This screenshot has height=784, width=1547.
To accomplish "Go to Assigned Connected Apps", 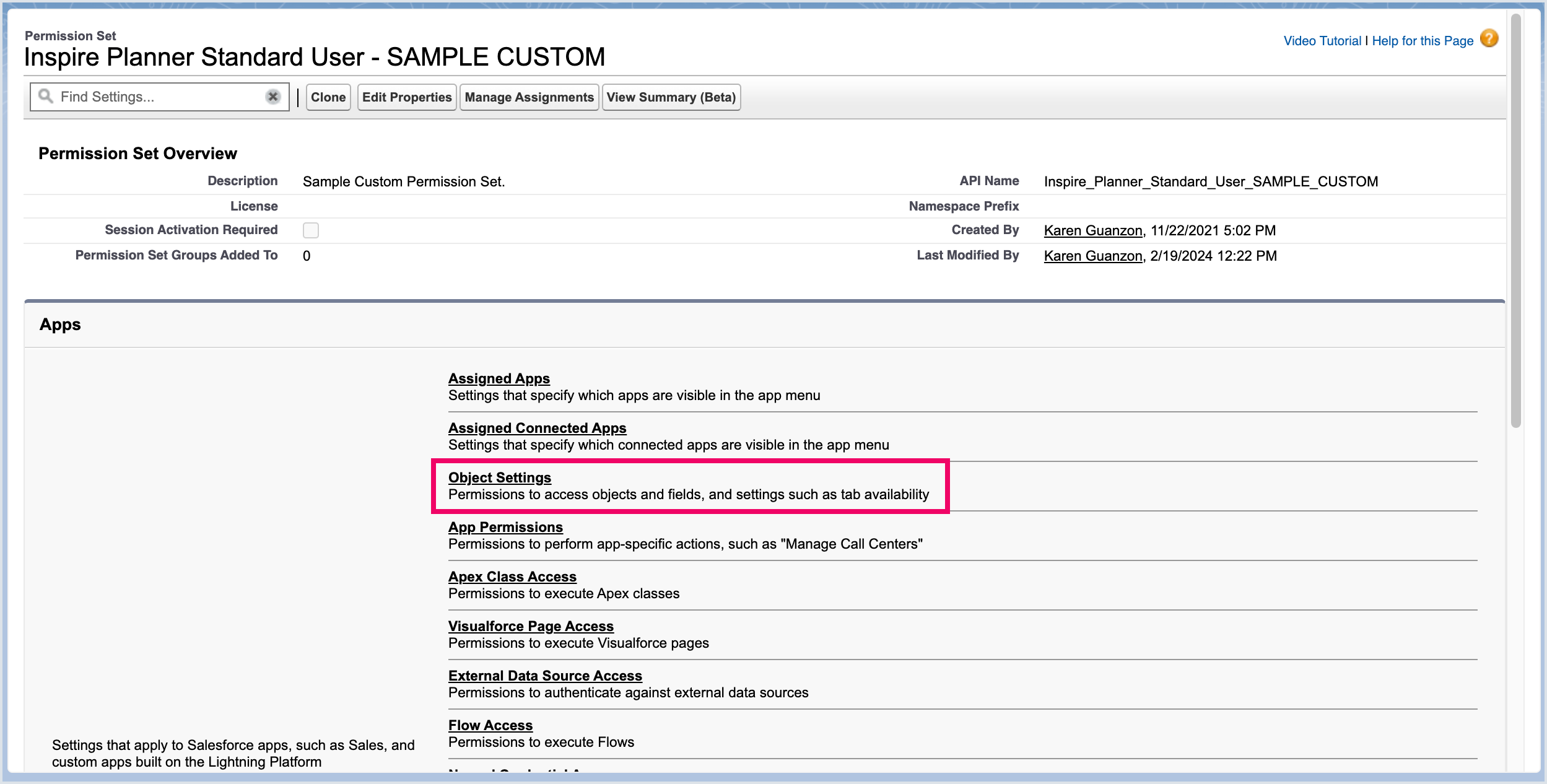I will tap(537, 428).
